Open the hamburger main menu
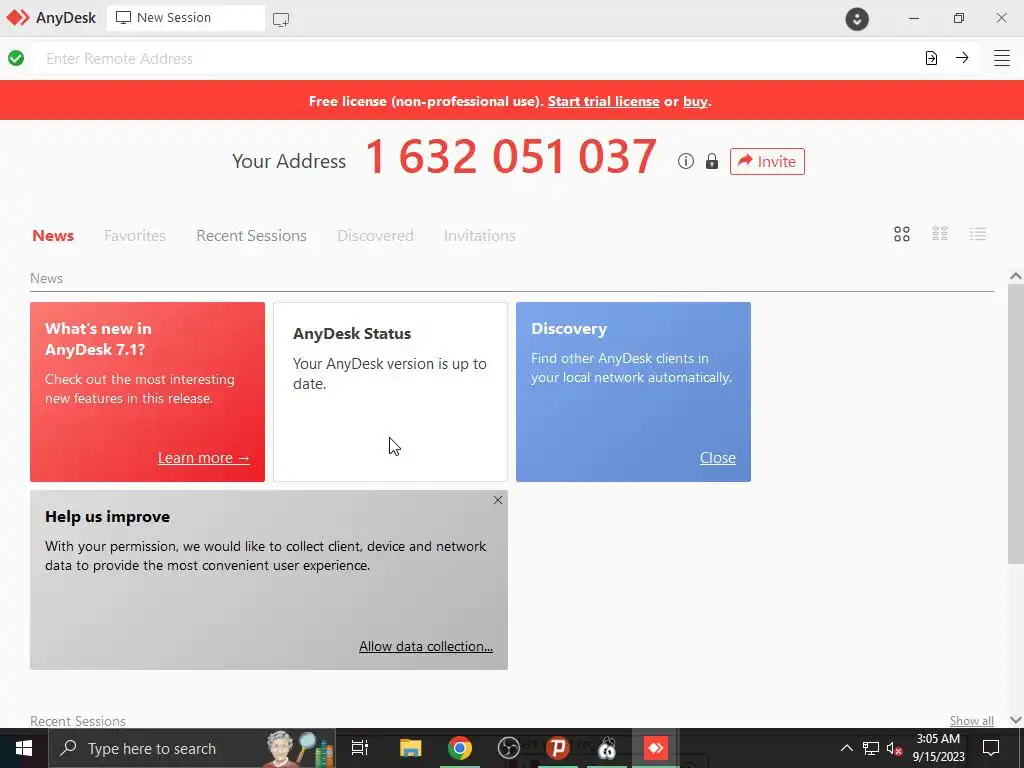 [1002, 58]
